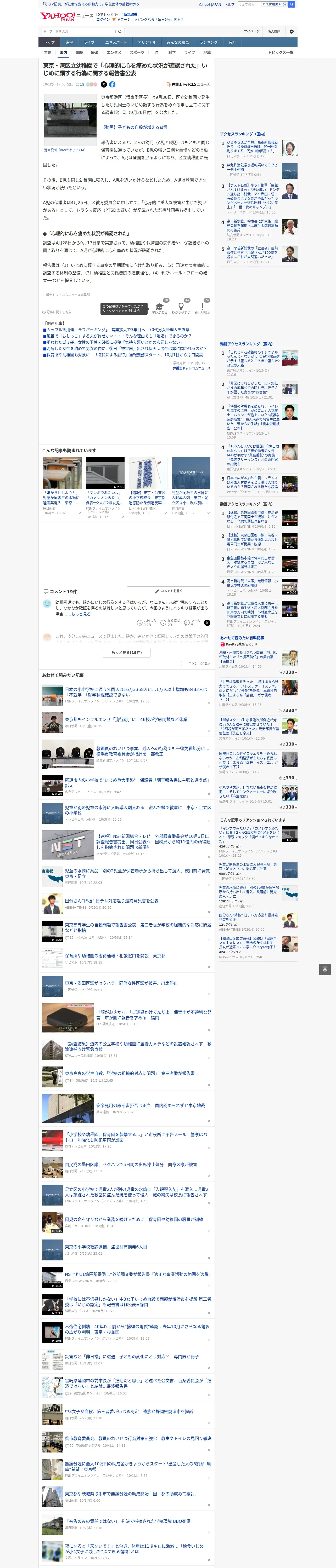Click the top-right web search magnifier button
The width and height of the screenshot is (336, 1568).
point(292,4)
